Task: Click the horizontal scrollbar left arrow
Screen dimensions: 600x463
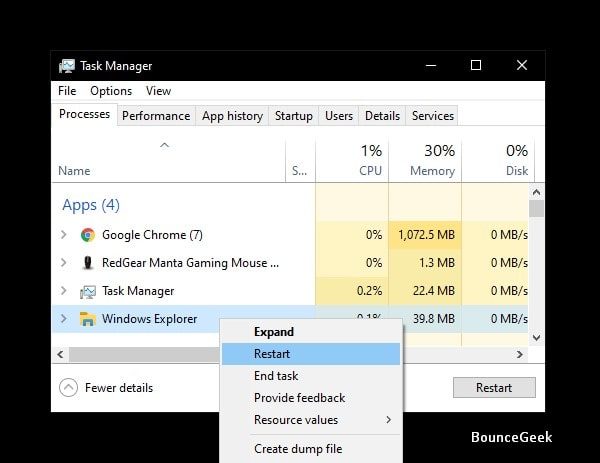Action: 60,354
